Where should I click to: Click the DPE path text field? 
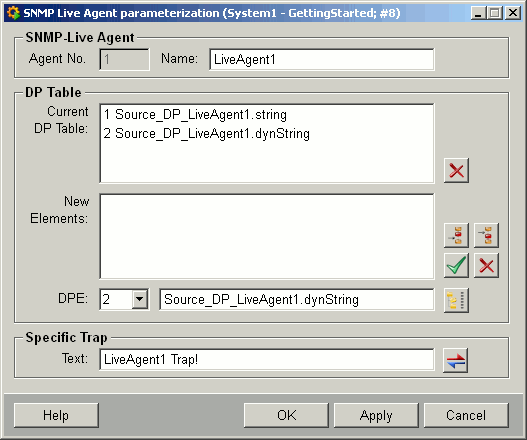297,299
